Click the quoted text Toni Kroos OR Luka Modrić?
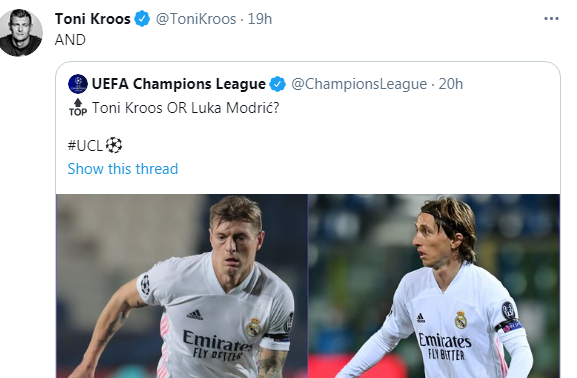Image resolution: width=577 pixels, height=378 pixels. coord(186,108)
